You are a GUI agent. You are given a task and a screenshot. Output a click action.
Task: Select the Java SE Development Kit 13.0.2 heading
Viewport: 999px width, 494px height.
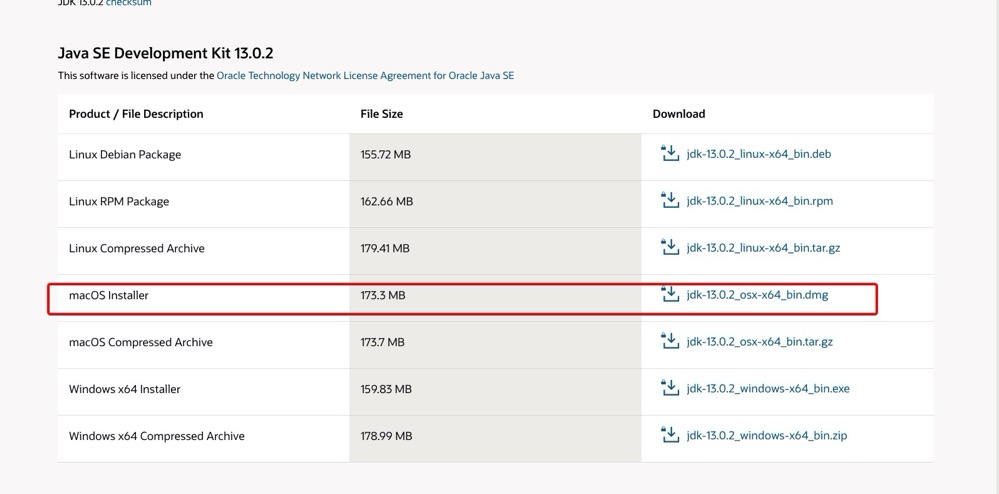166,53
